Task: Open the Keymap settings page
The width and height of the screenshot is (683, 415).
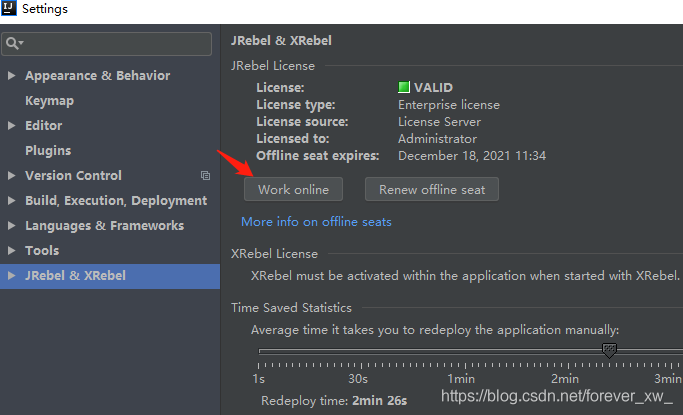Action: click(49, 101)
